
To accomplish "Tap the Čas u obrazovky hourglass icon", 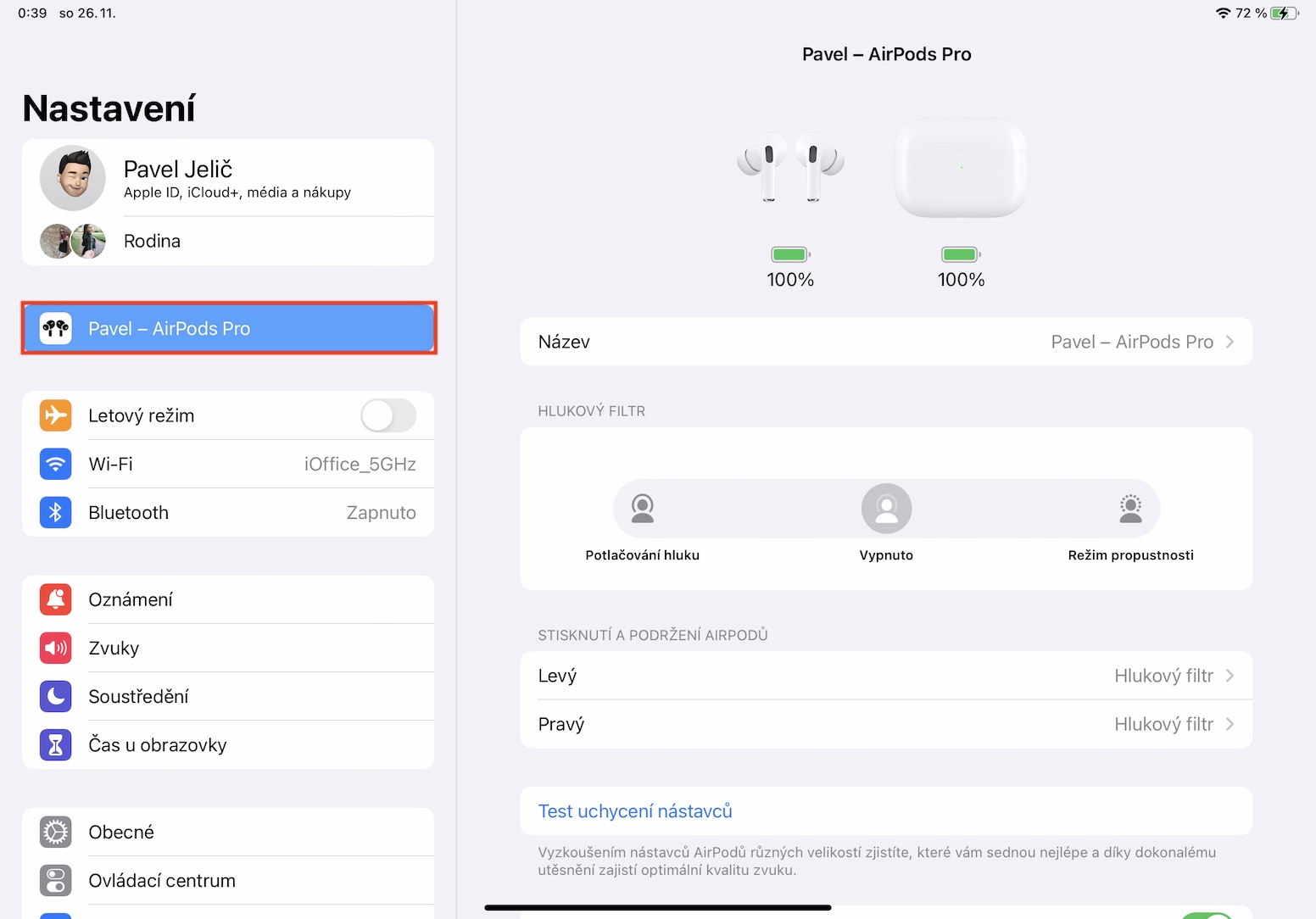I will pyautogui.click(x=55, y=744).
